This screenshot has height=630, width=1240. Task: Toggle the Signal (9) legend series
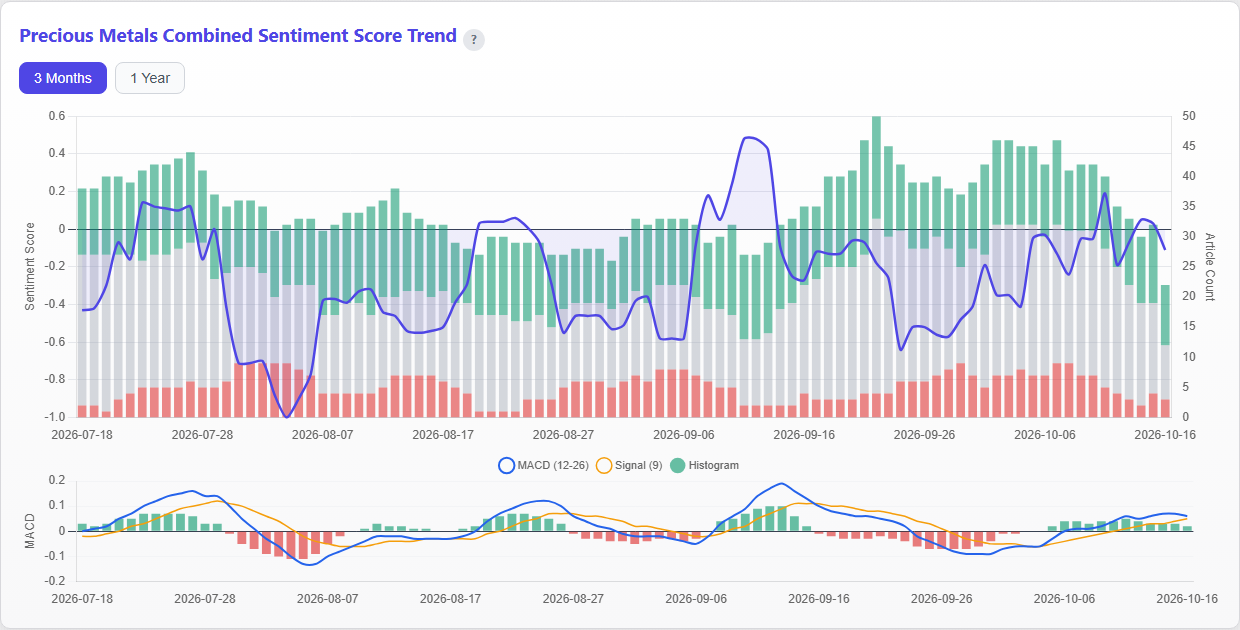[x=629, y=465]
